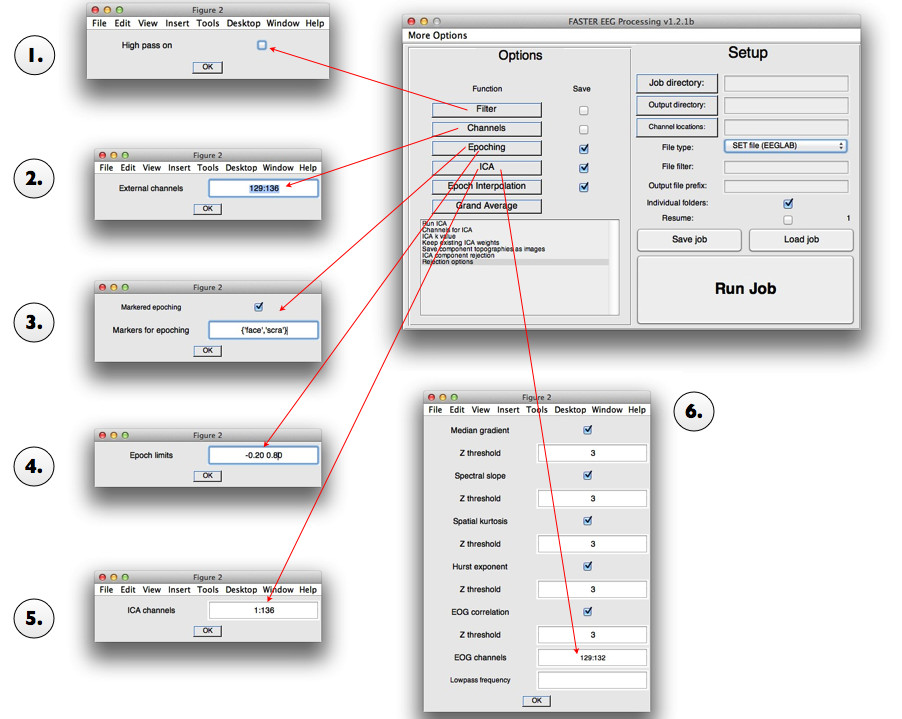This screenshot has height=719, width=902.
Task: Click the EOG channels input field
Action: pyautogui.click(x=592, y=657)
